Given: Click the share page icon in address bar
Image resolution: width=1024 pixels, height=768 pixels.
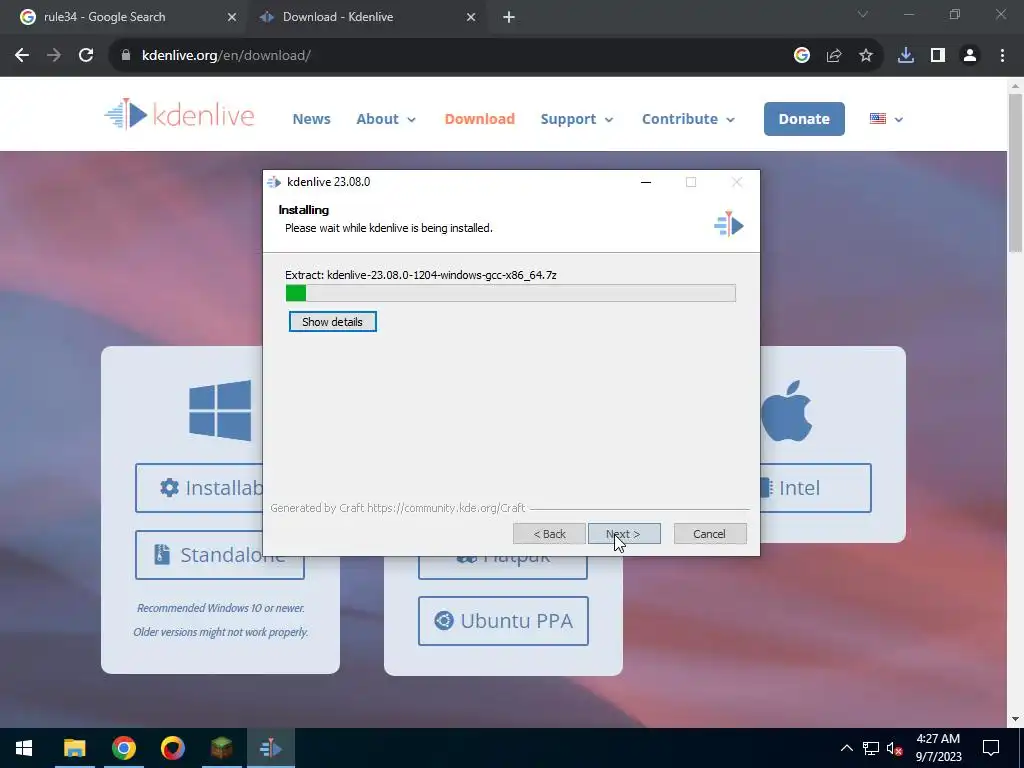Looking at the screenshot, I should 834,56.
